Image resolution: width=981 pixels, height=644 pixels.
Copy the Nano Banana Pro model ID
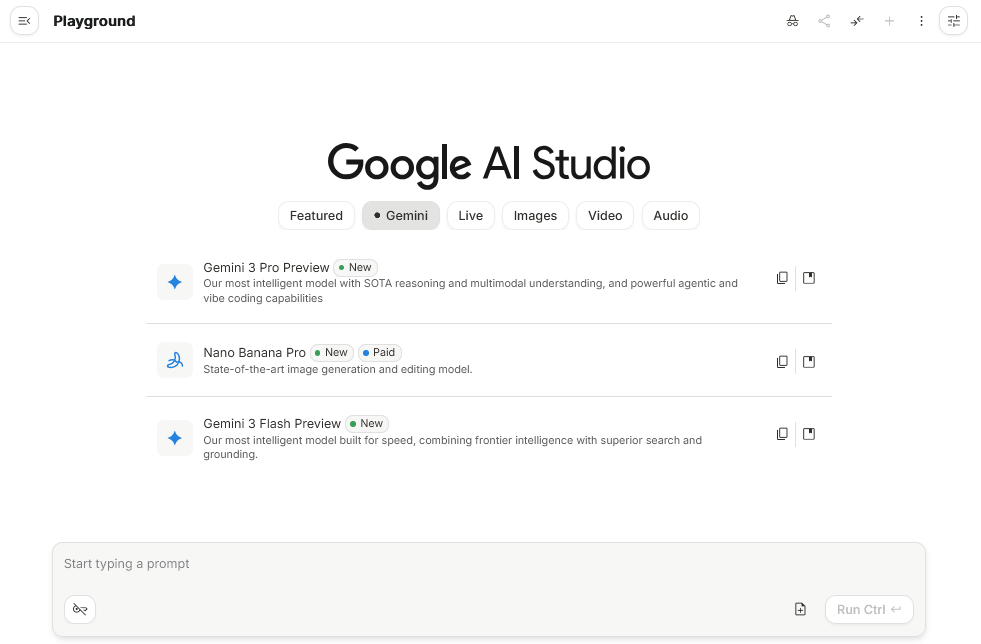click(x=782, y=361)
